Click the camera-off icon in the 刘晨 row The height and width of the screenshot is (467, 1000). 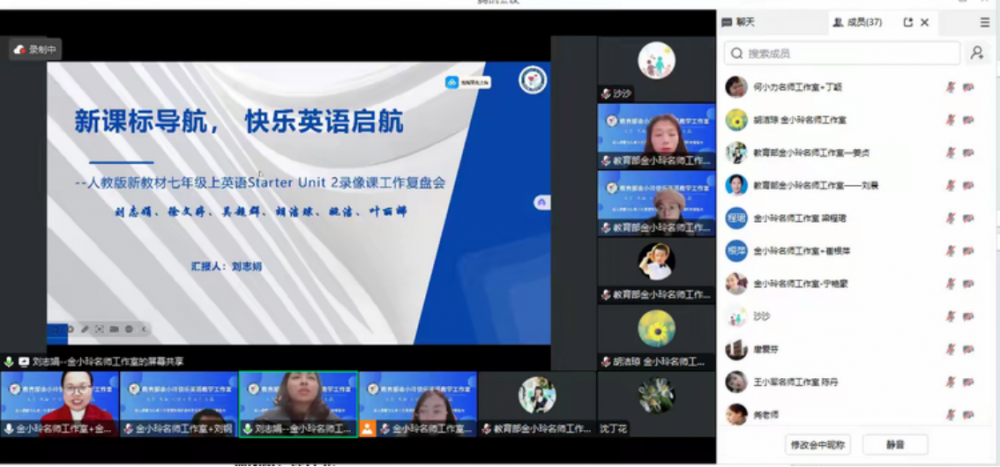[968, 185]
